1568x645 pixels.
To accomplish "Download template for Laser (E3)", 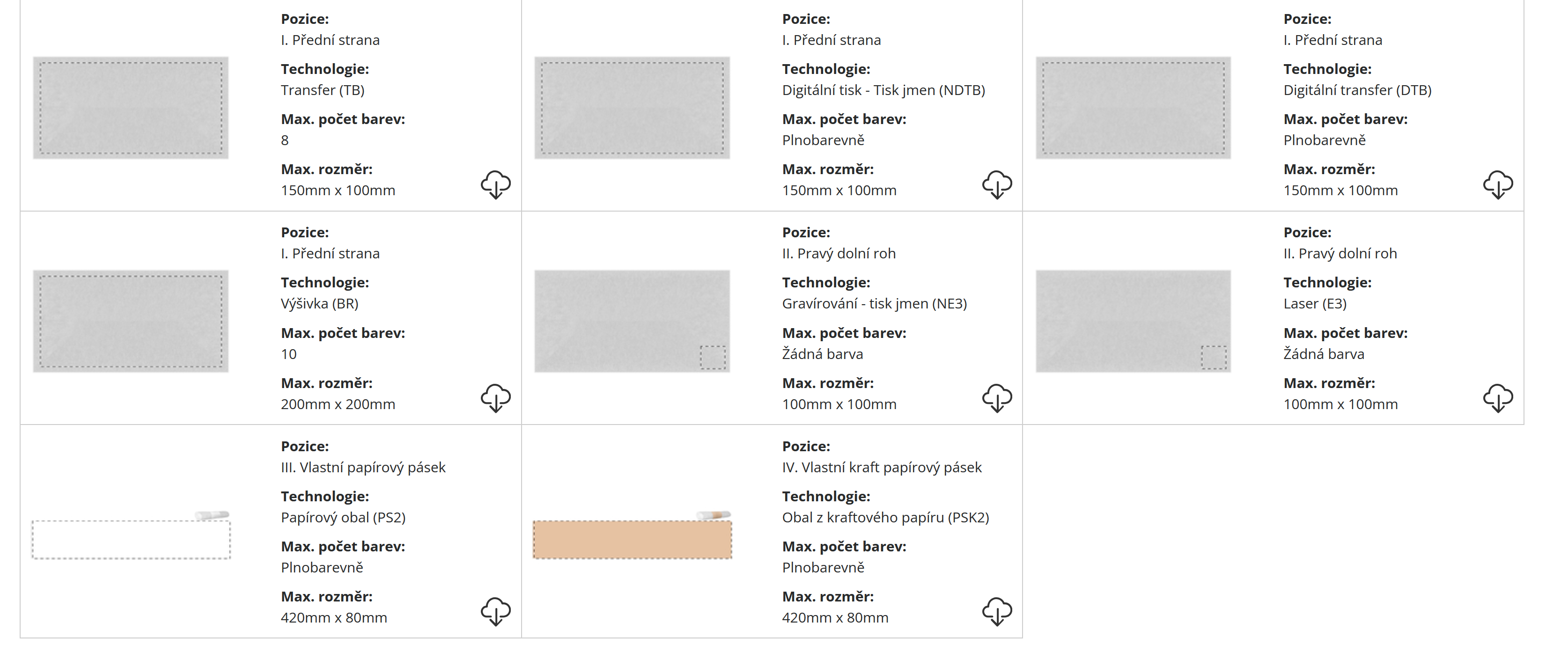I will tap(1497, 398).
